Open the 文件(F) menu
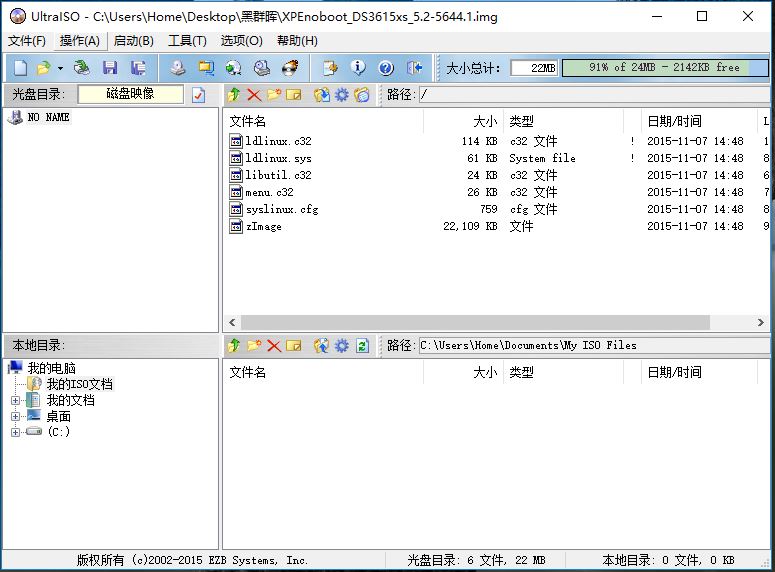The width and height of the screenshot is (775, 572). click(x=27, y=41)
